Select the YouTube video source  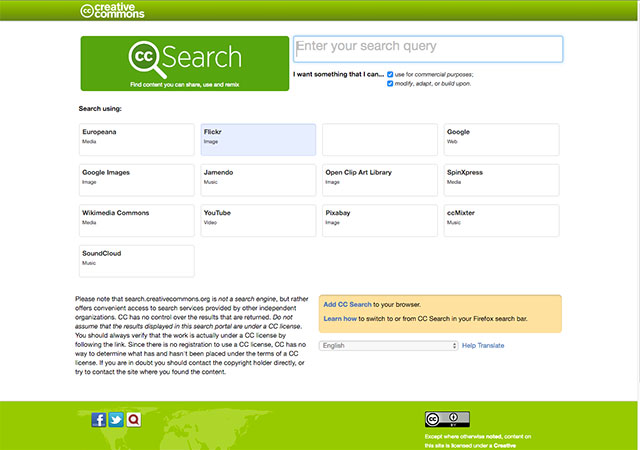point(258,221)
